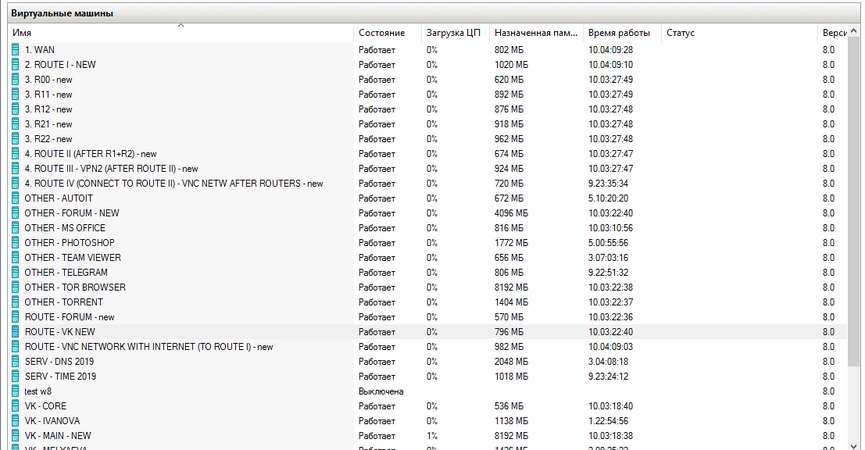Select the ROUTE - VK NEW row
865x450 pixels.
coord(60,331)
